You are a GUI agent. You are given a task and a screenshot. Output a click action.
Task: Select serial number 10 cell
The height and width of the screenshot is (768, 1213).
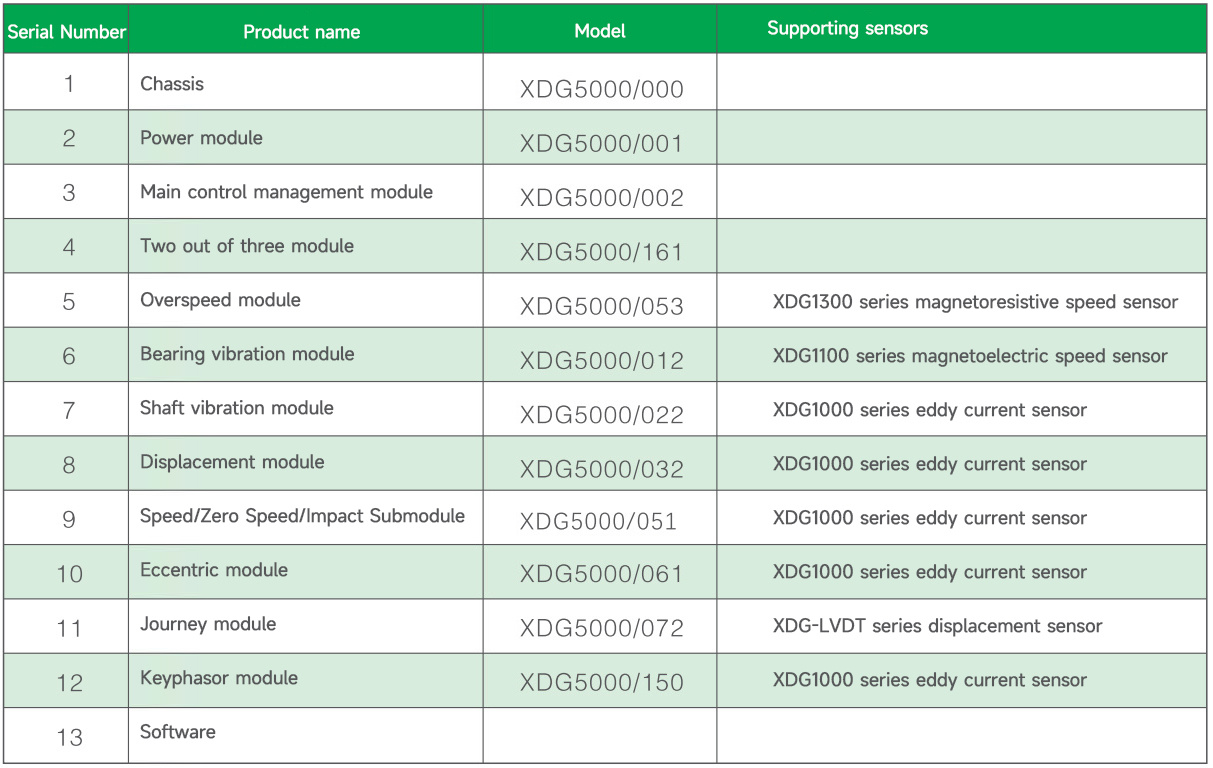[66, 572]
